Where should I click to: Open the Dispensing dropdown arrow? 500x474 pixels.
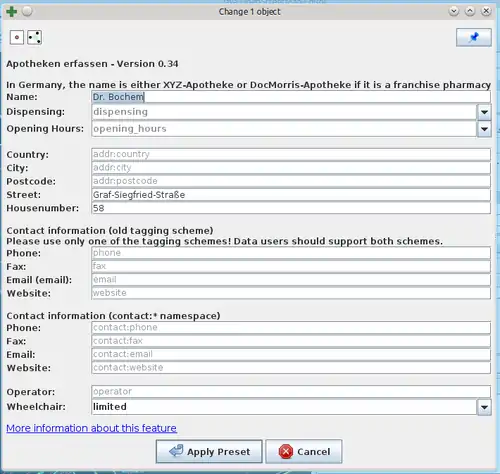point(484,112)
